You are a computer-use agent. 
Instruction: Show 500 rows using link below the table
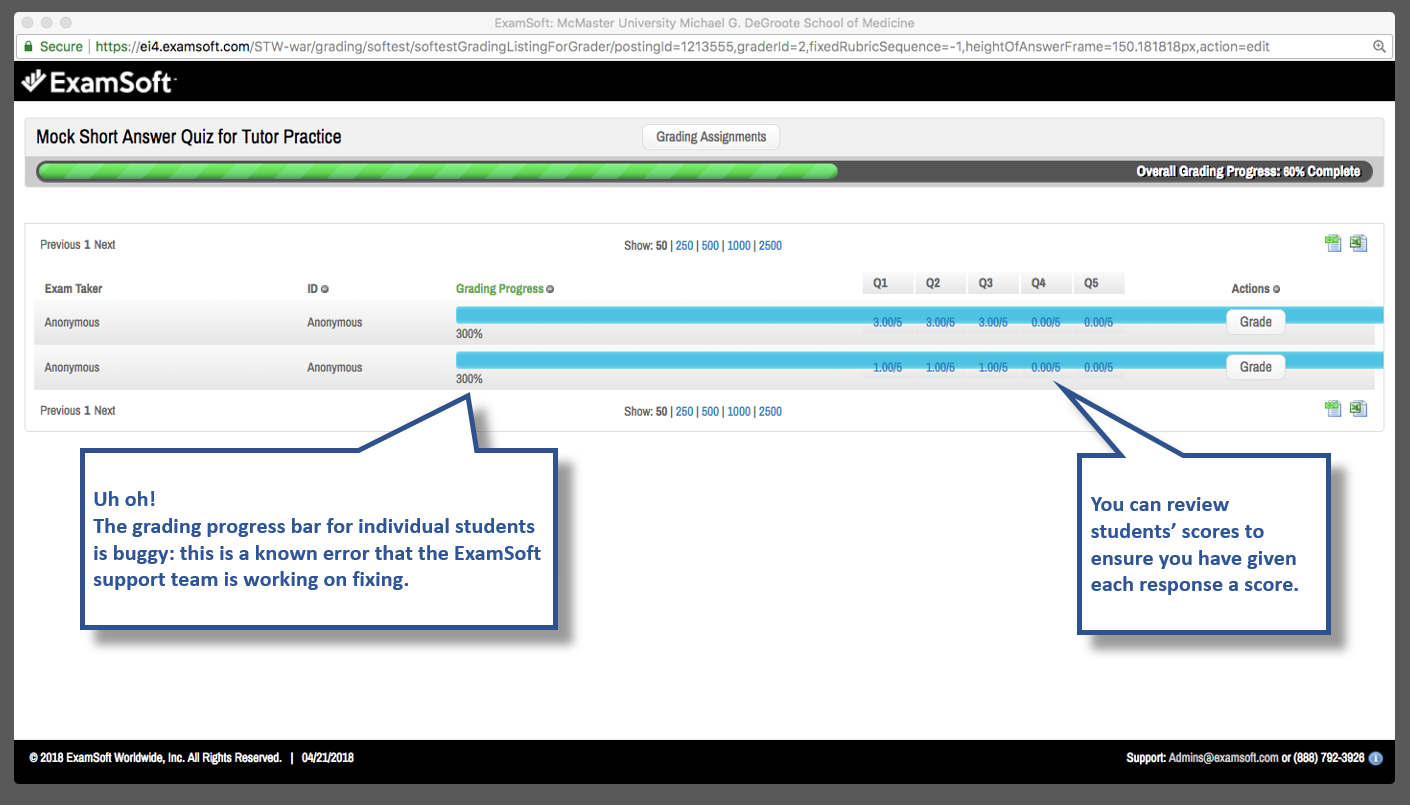click(710, 412)
